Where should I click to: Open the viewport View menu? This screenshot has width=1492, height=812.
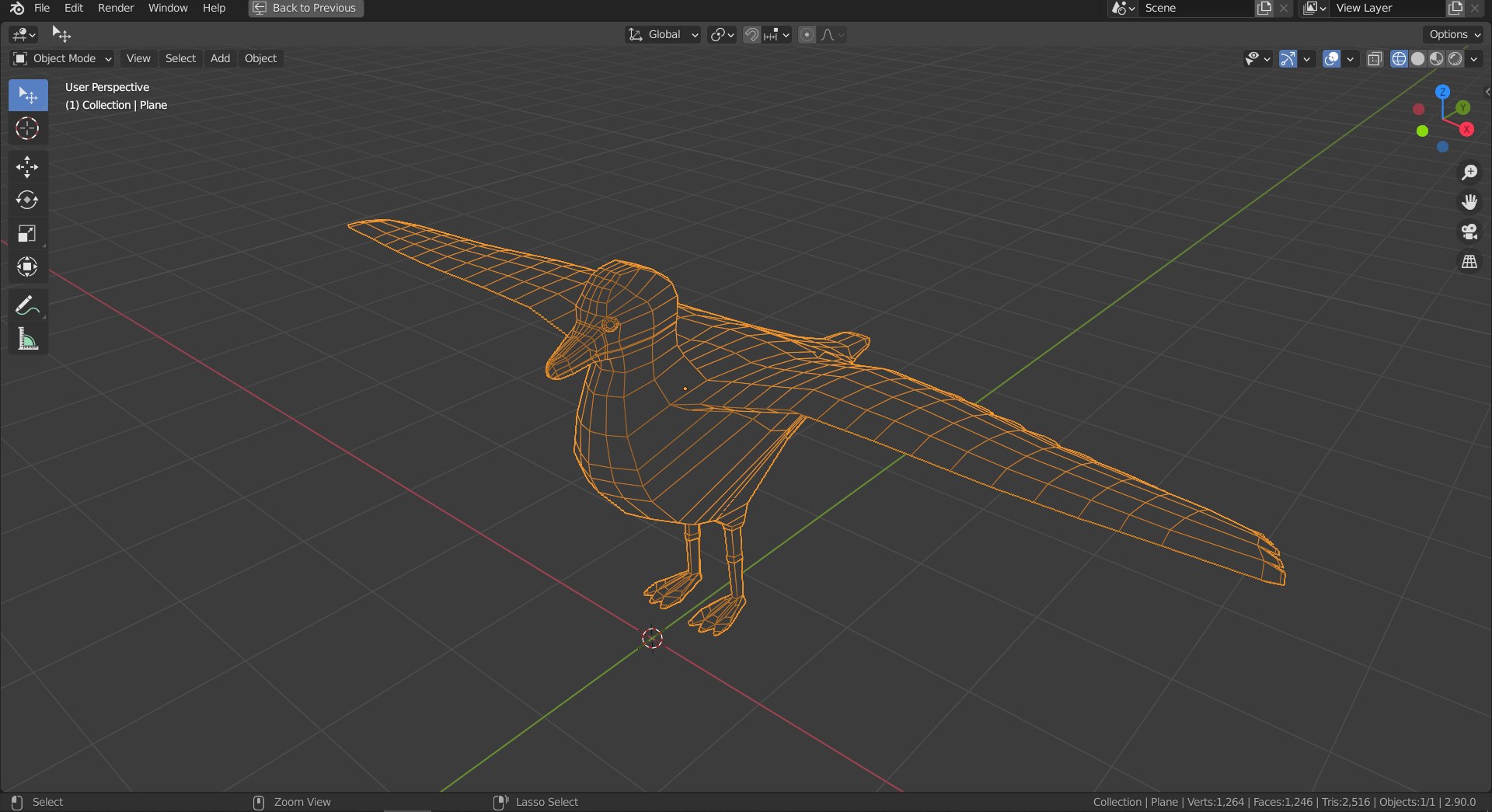pos(138,58)
